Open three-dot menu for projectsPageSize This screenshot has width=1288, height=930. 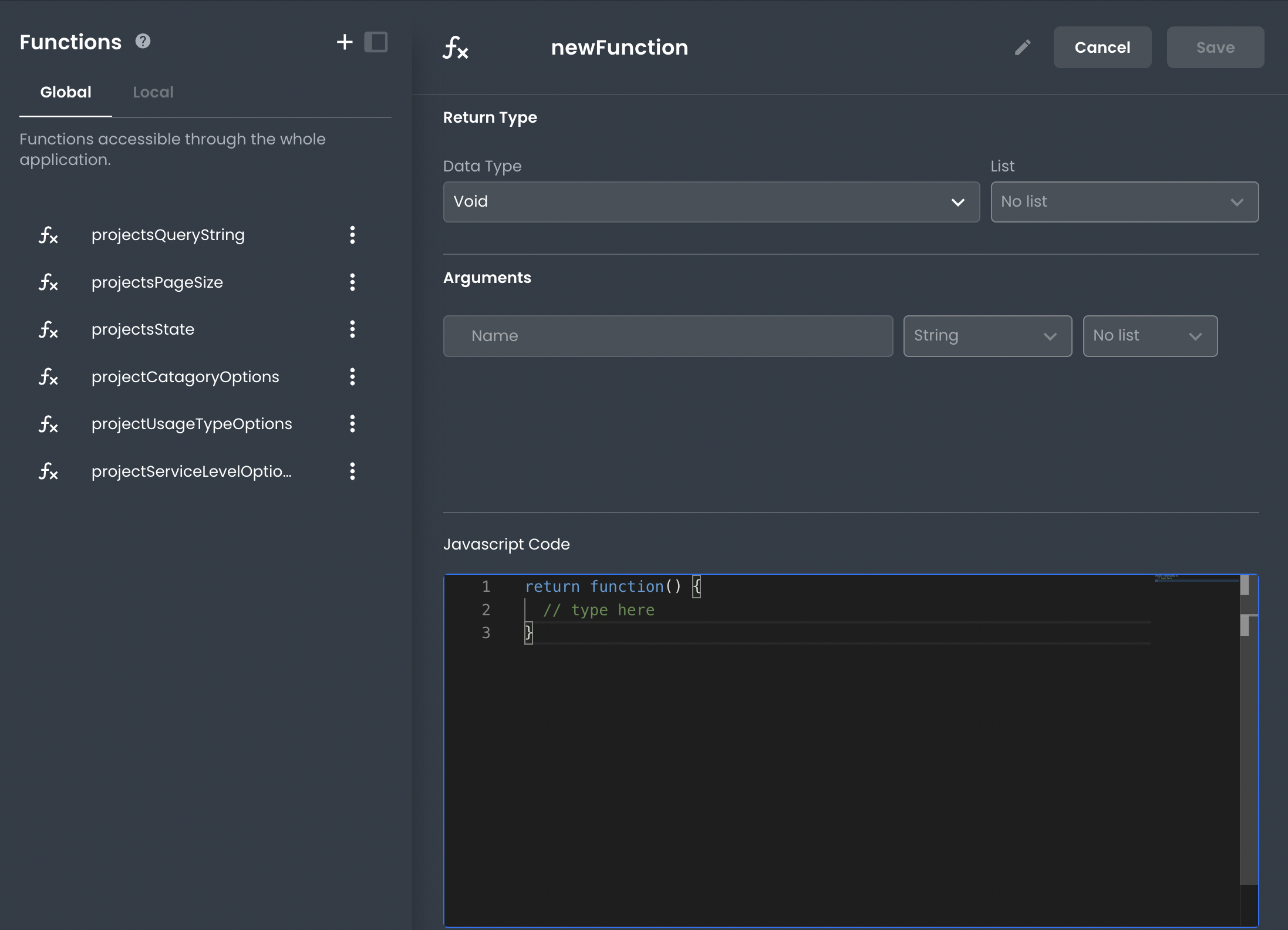click(x=352, y=282)
